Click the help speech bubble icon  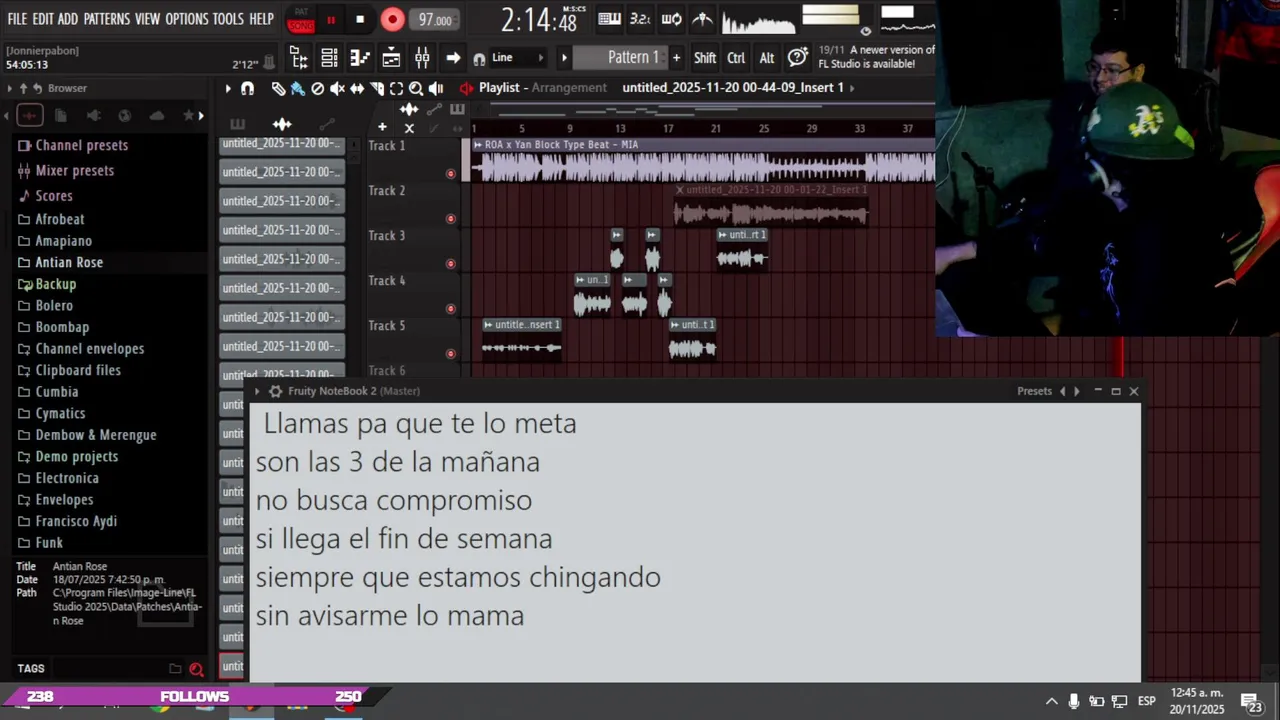pos(797,57)
